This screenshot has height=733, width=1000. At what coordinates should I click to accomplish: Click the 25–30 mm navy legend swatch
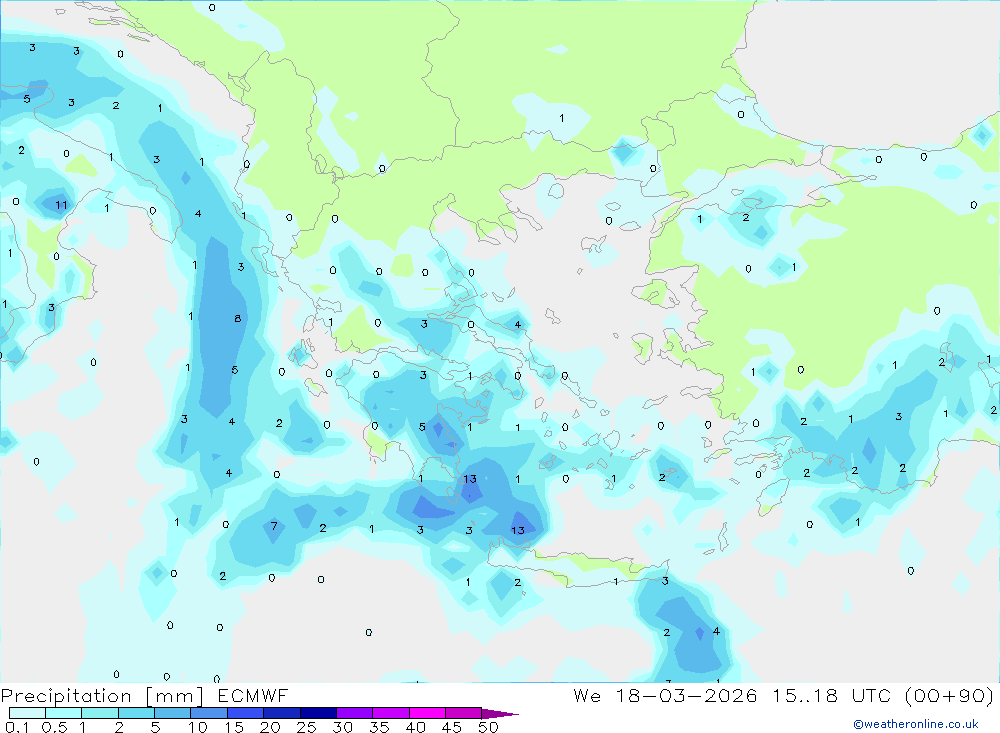click(318, 713)
